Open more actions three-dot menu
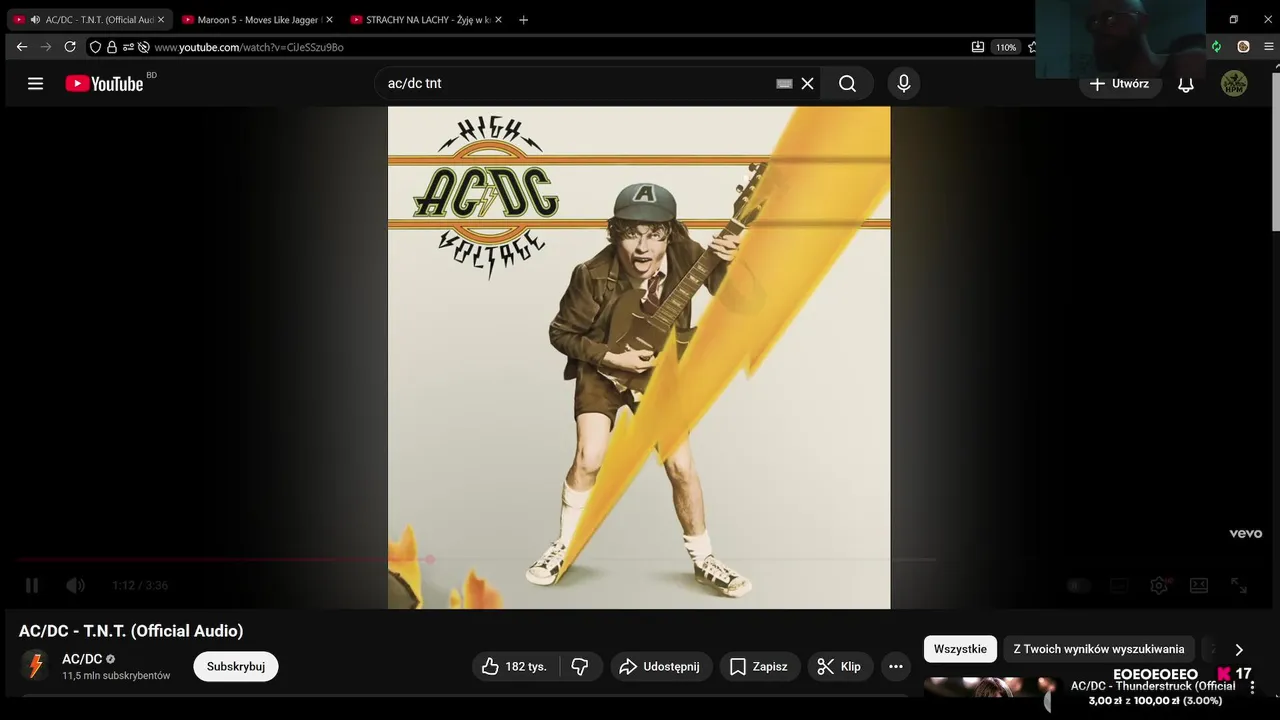This screenshot has height=720, width=1280. point(896,666)
